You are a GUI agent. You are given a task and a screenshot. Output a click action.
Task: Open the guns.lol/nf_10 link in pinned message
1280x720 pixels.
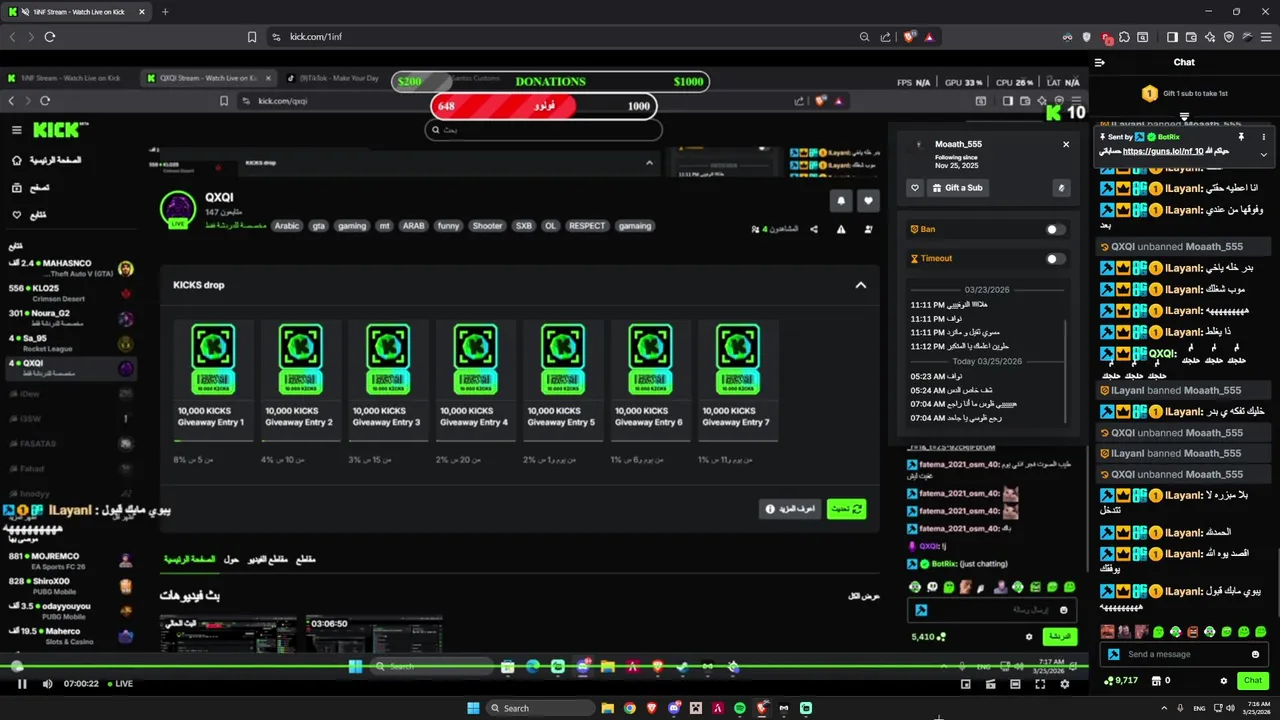(1163, 151)
